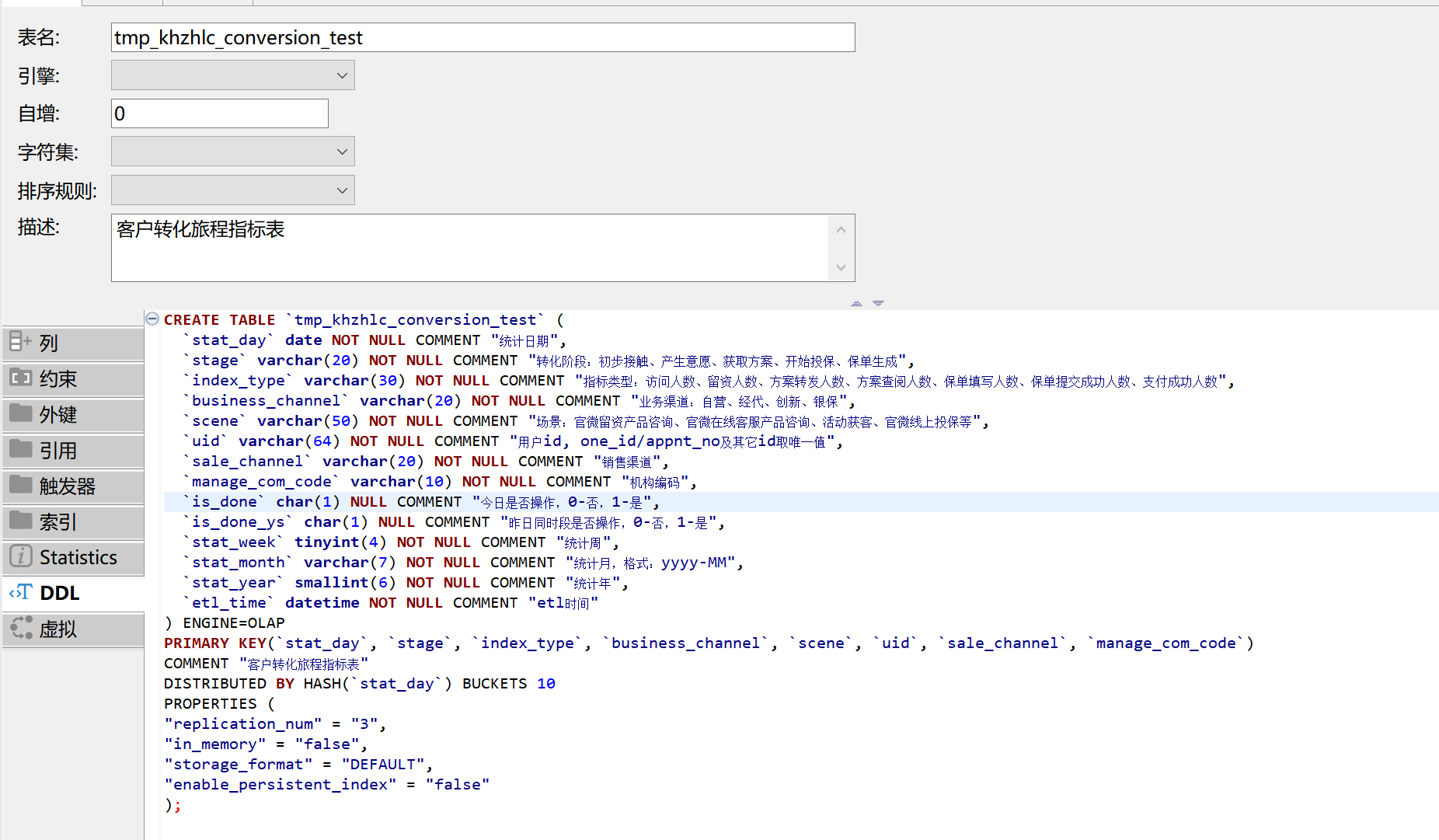Click the references (引用) folder icon
This screenshot has width=1439, height=840.
[x=20, y=448]
